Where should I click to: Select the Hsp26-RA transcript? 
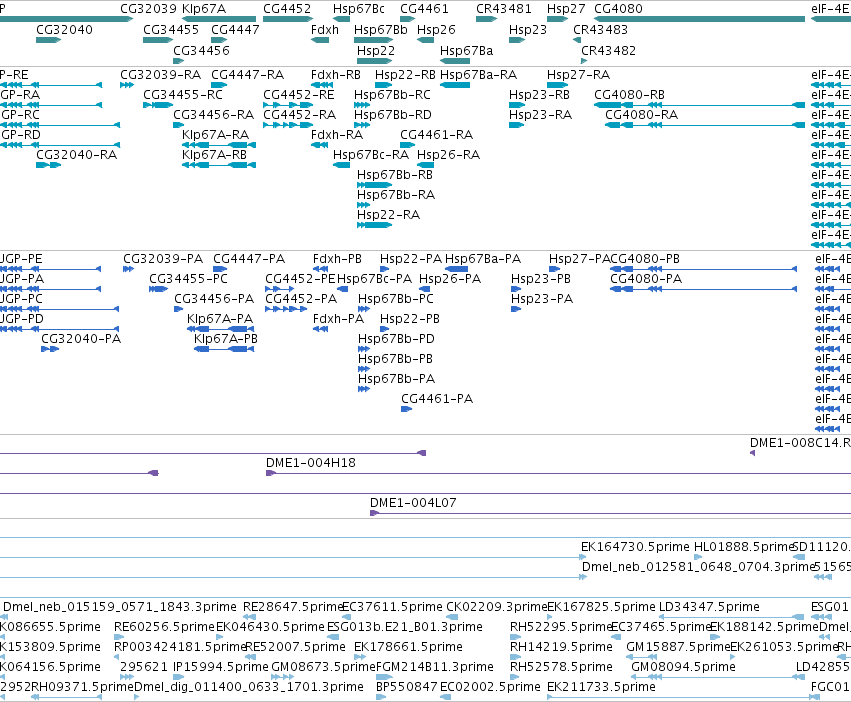(426, 165)
